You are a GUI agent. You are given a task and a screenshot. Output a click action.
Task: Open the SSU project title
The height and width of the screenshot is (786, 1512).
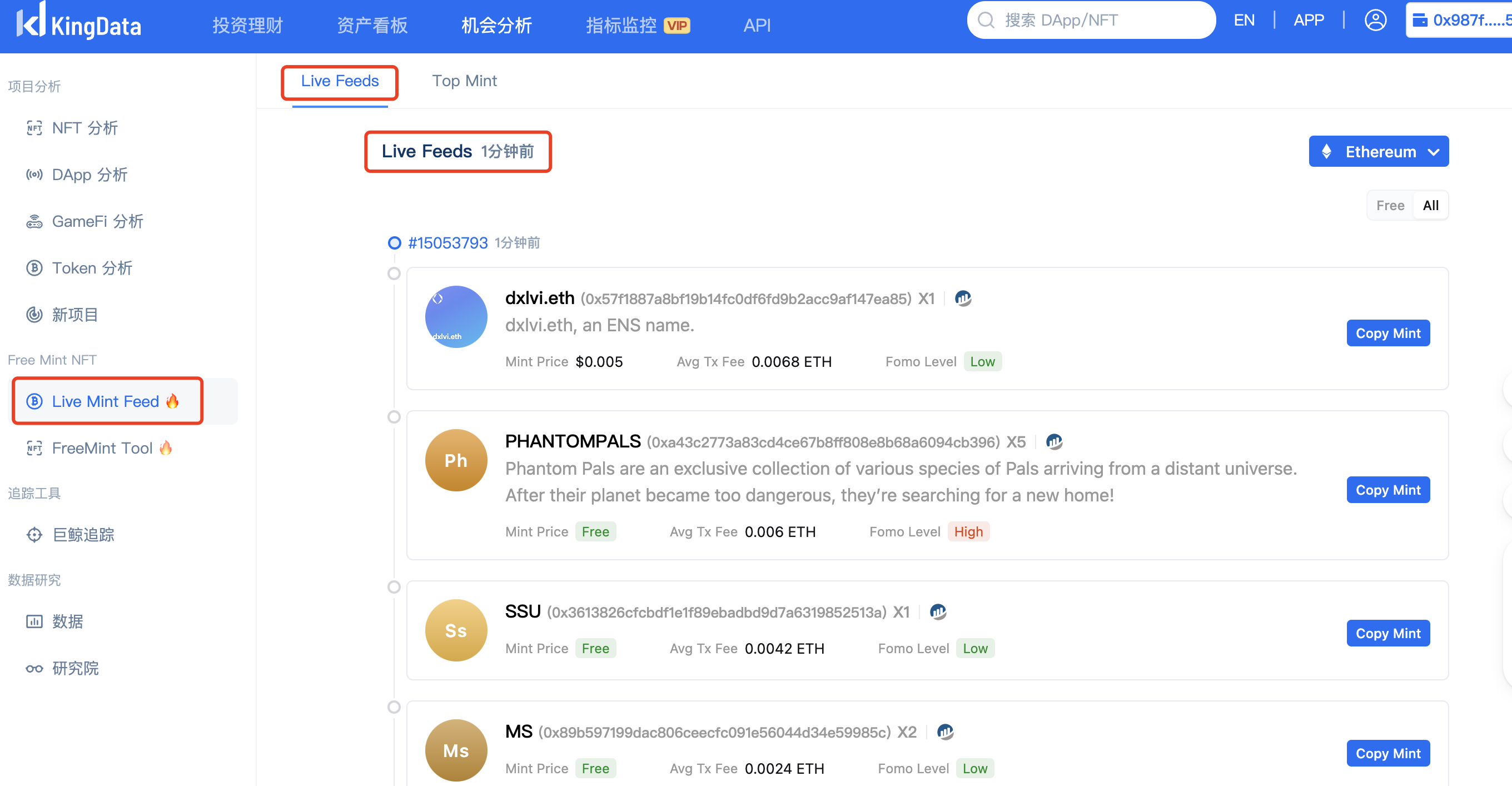click(523, 612)
